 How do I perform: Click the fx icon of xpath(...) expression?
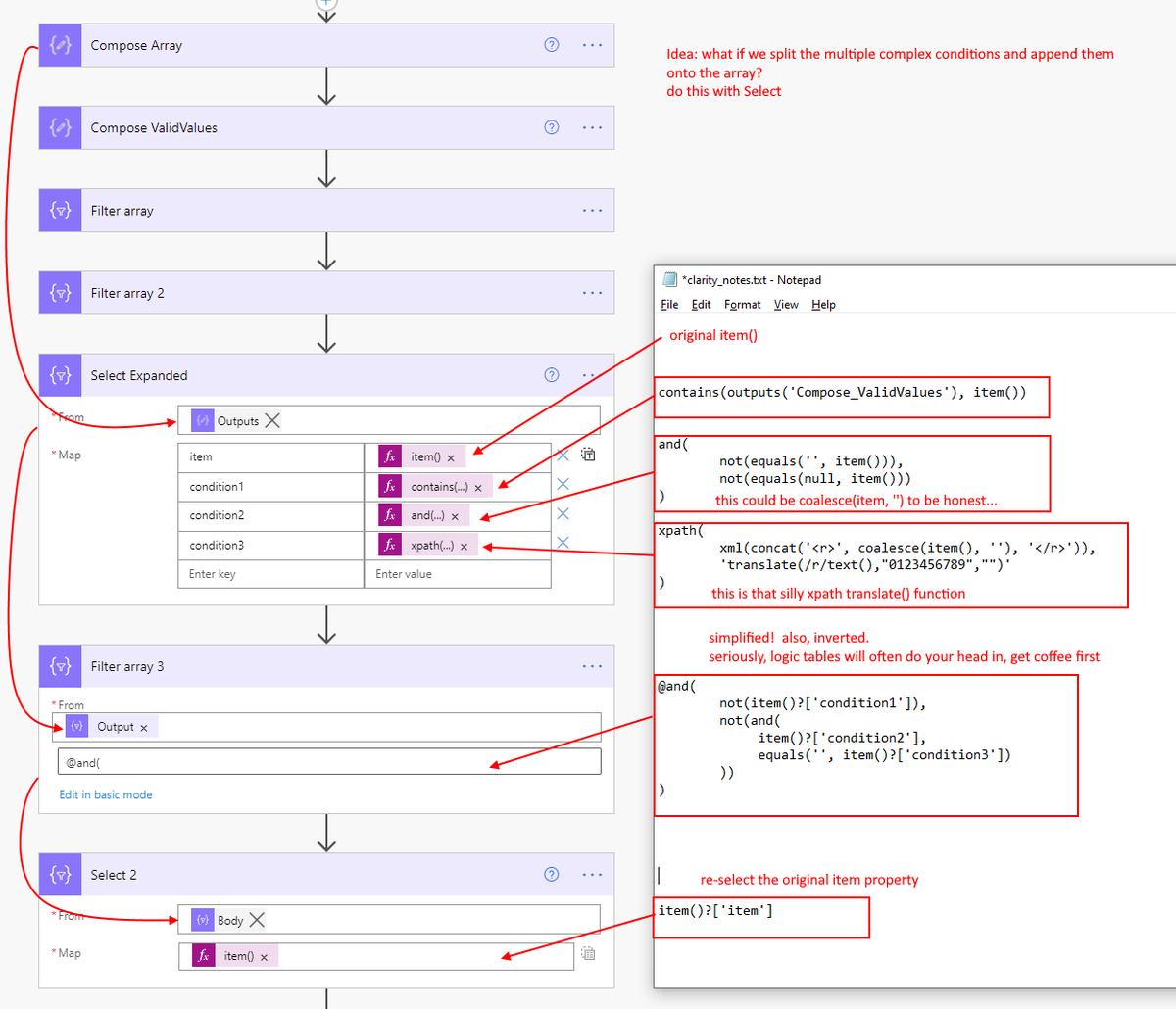pyautogui.click(x=390, y=545)
